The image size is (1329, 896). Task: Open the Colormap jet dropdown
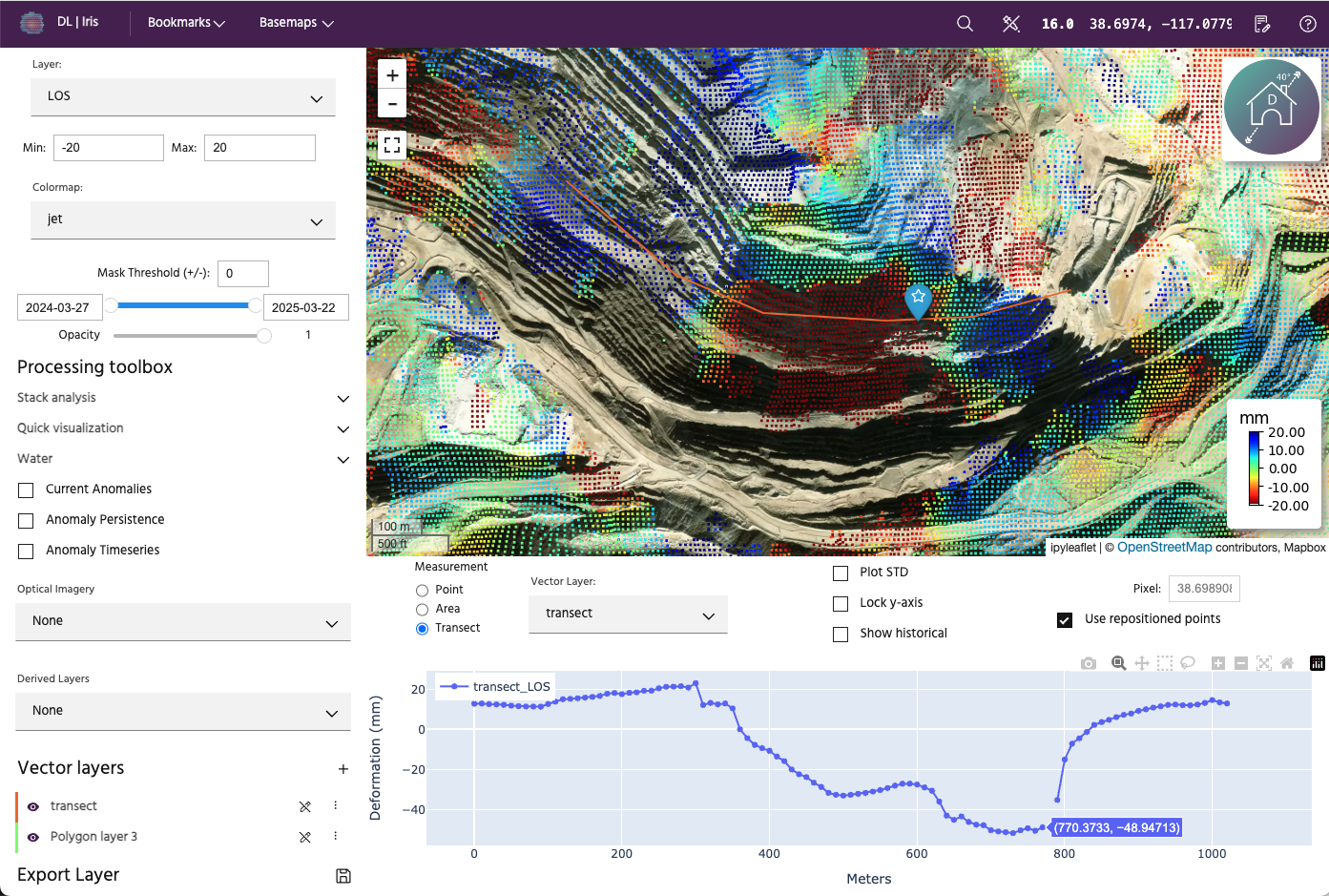point(183,220)
